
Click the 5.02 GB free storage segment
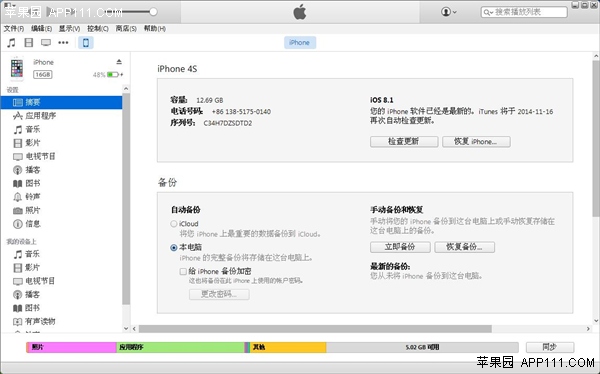(422, 347)
